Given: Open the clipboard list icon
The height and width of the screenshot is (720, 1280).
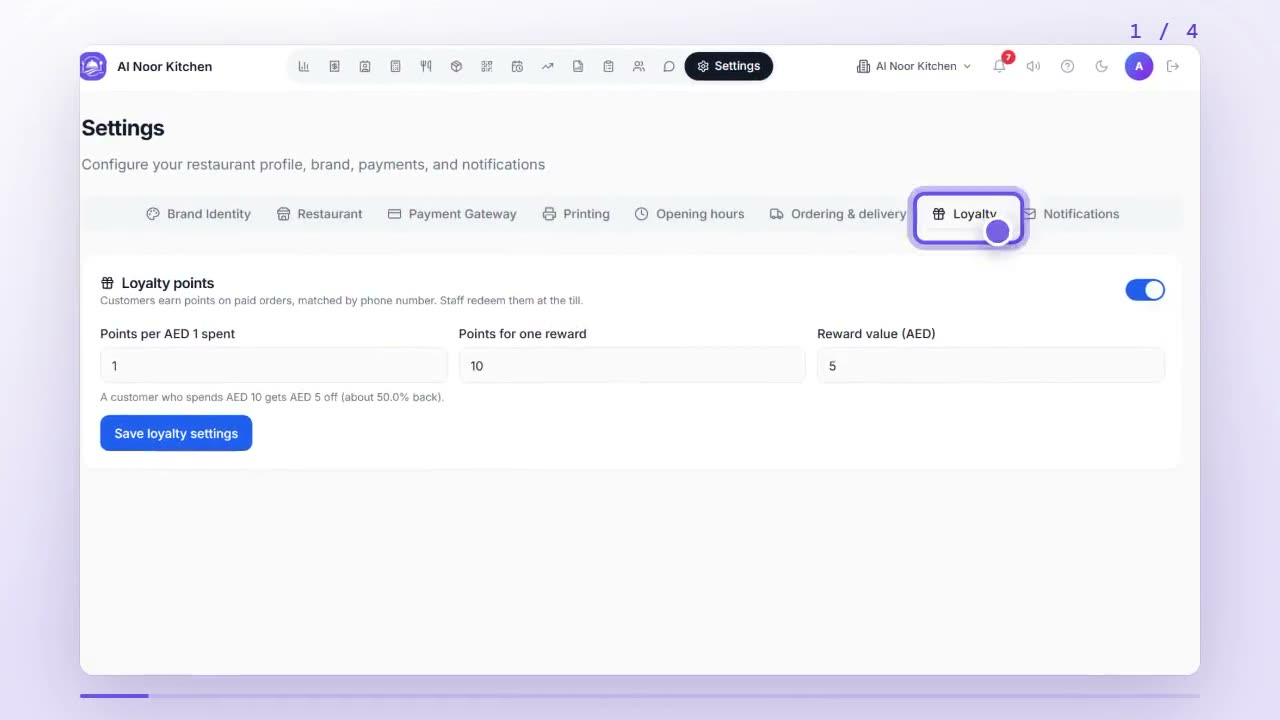Looking at the screenshot, I should tap(608, 66).
